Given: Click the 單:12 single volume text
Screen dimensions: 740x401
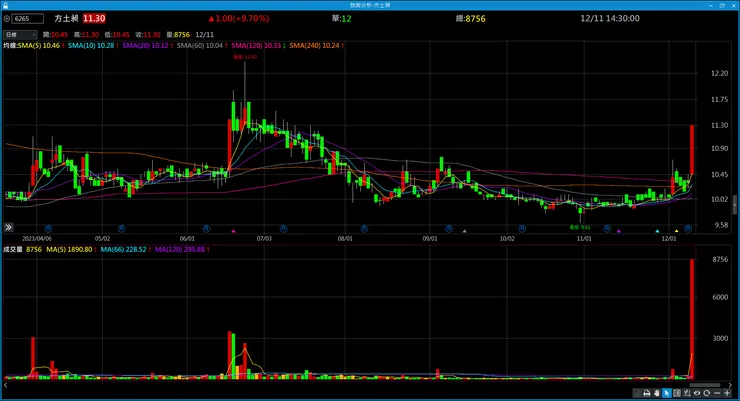Looking at the screenshot, I should click(x=341, y=19).
